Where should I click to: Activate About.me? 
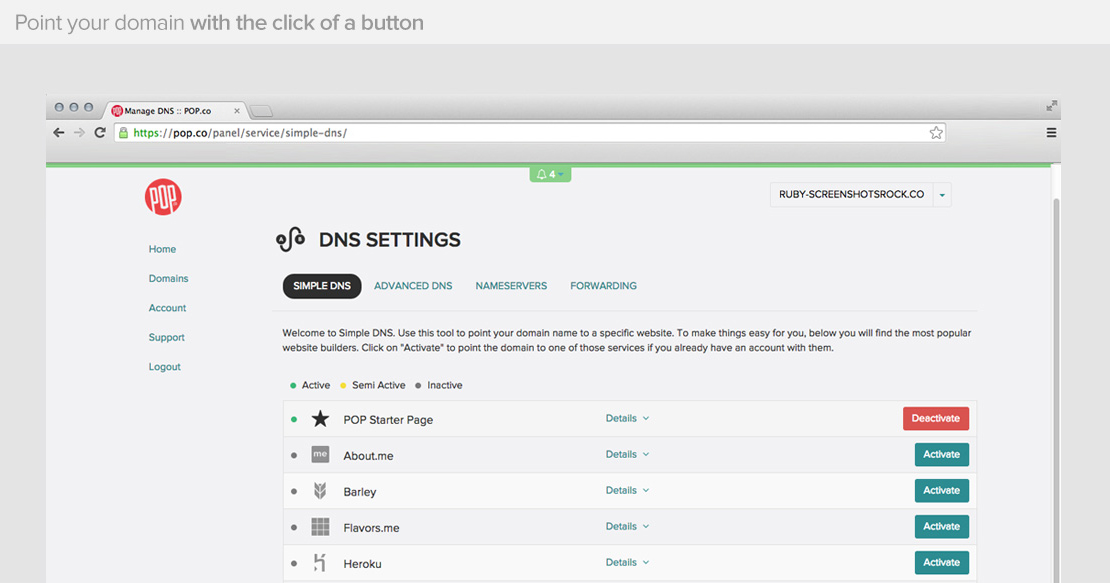coord(942,454)
